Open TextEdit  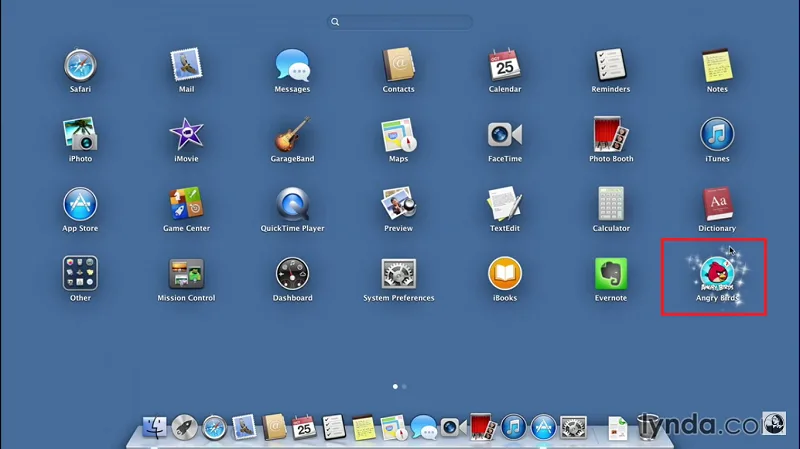(x=505, y=204)
